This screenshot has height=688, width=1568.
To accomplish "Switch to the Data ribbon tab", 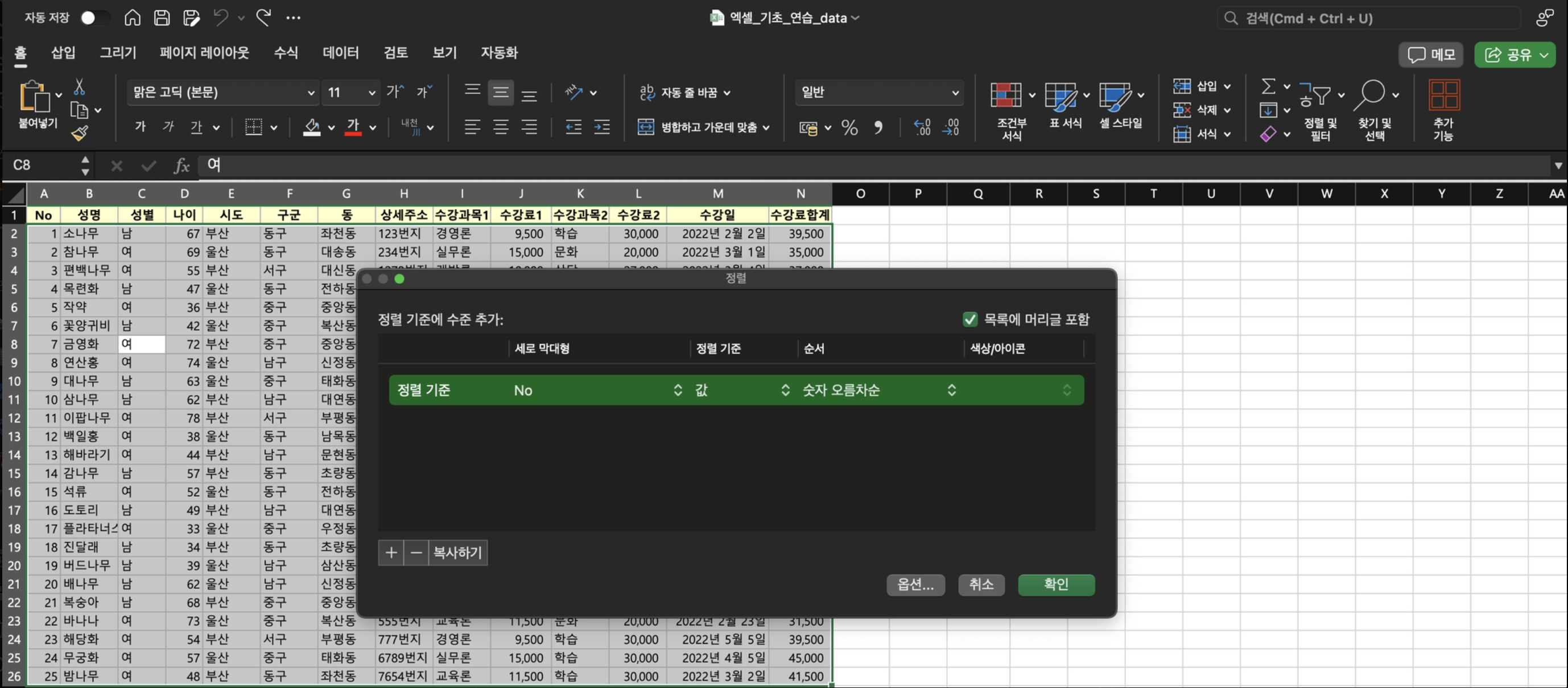I will [340, 52].
